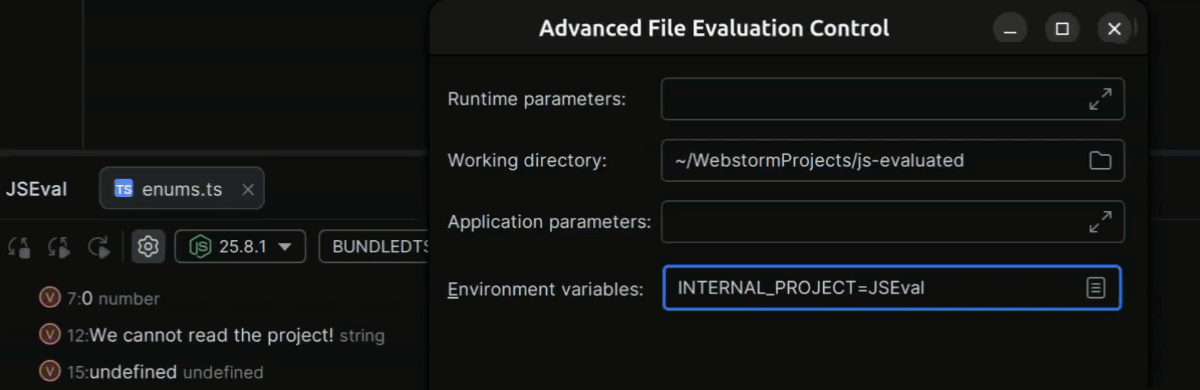This screenshot has height=390, width=1200.
Task: Click the 'Runtime parameters:' label
Action: point(537,99)
